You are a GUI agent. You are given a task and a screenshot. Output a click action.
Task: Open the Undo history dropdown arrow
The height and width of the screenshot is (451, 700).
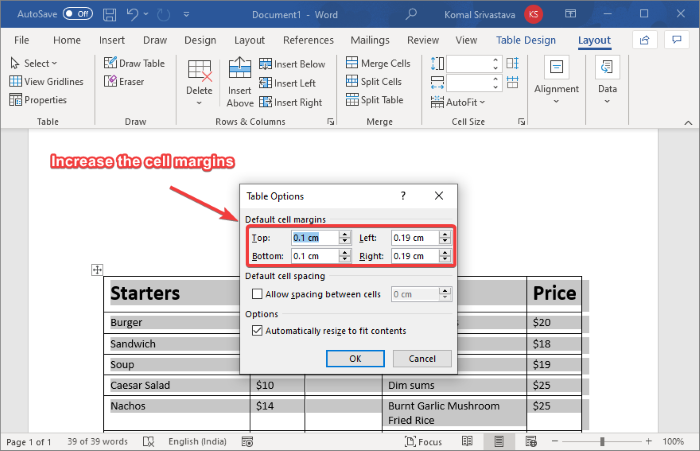(x=146, y=14)
